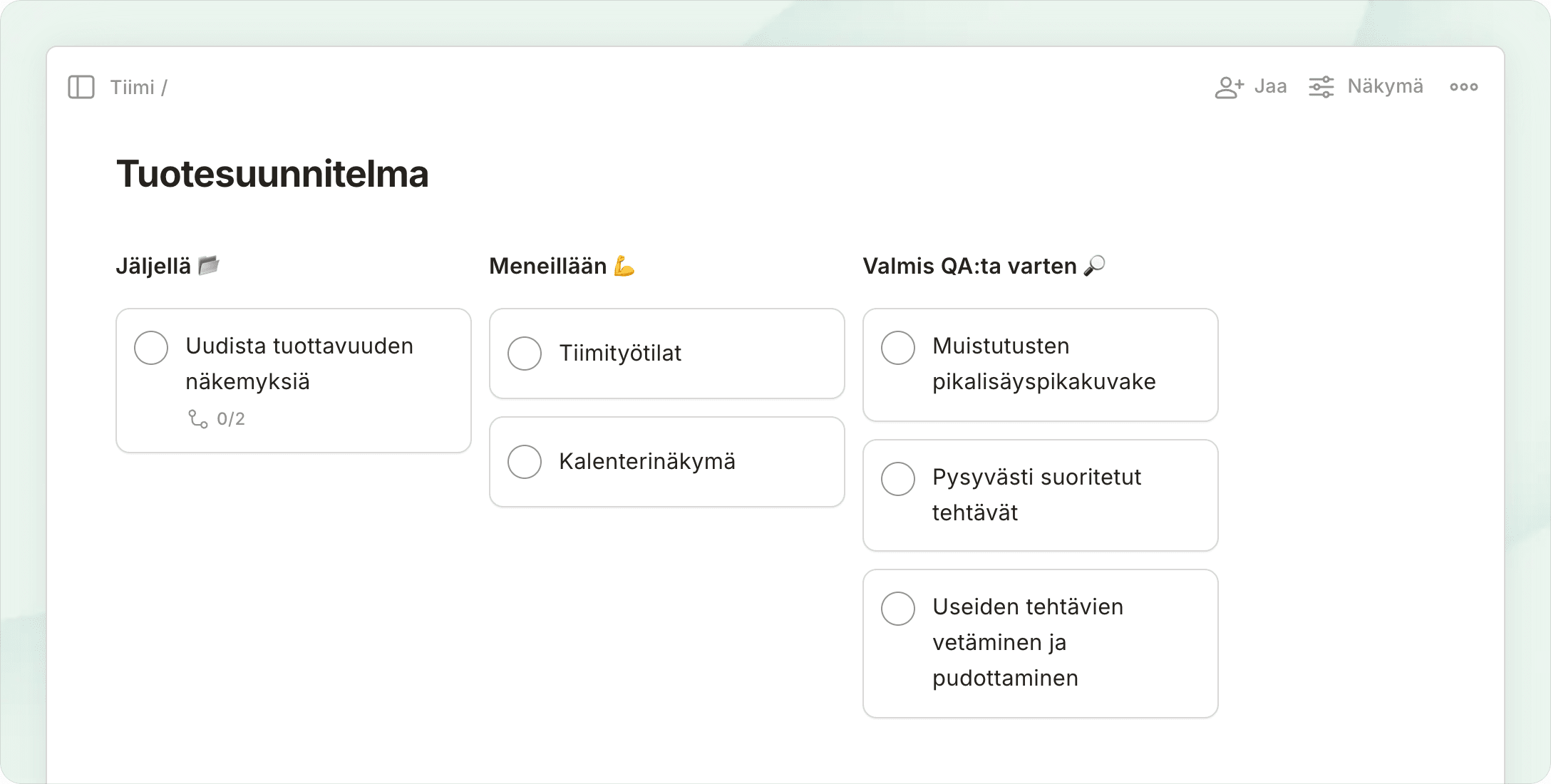The height and width of the screenshot is (784, 1551).
Task: Mark Kalenterinäkymä task as complete
Action: pyautogui.click(x=525, y=462)
